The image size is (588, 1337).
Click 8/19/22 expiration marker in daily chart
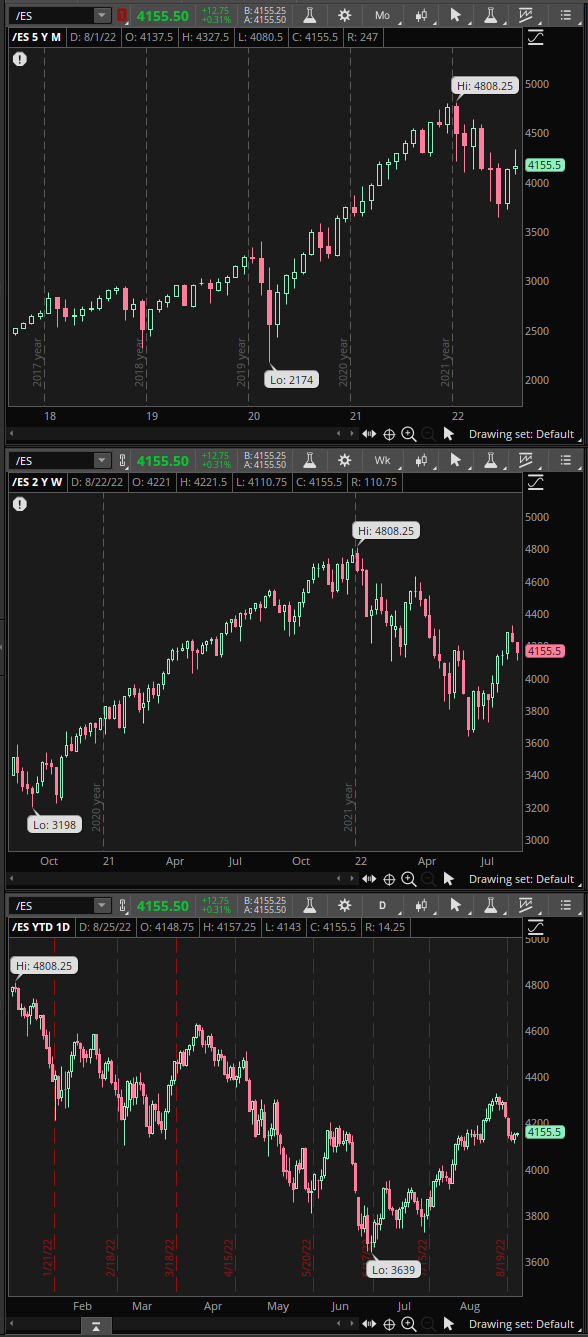[503, 1258]
